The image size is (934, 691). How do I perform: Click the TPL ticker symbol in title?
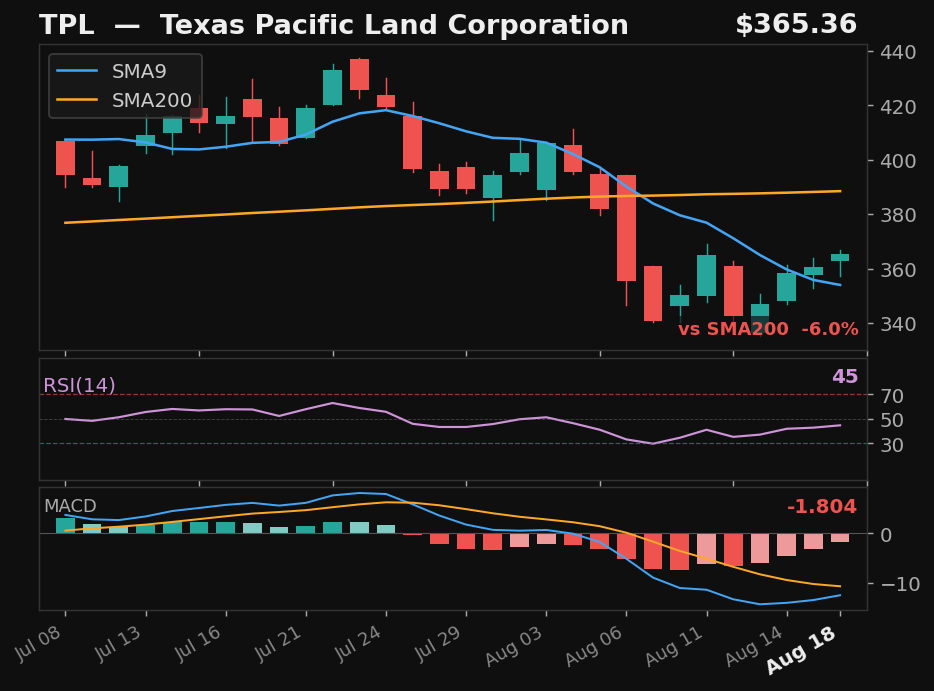point(67,26)
